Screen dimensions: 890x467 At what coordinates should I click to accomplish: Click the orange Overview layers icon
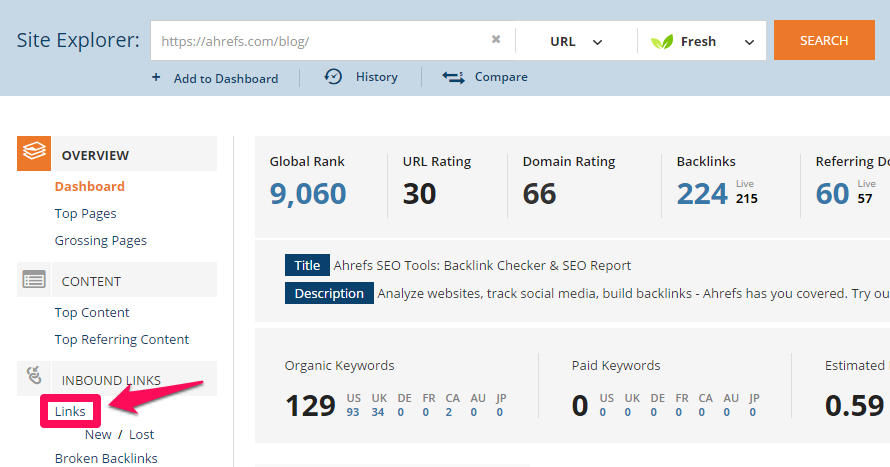pos(34,153)
